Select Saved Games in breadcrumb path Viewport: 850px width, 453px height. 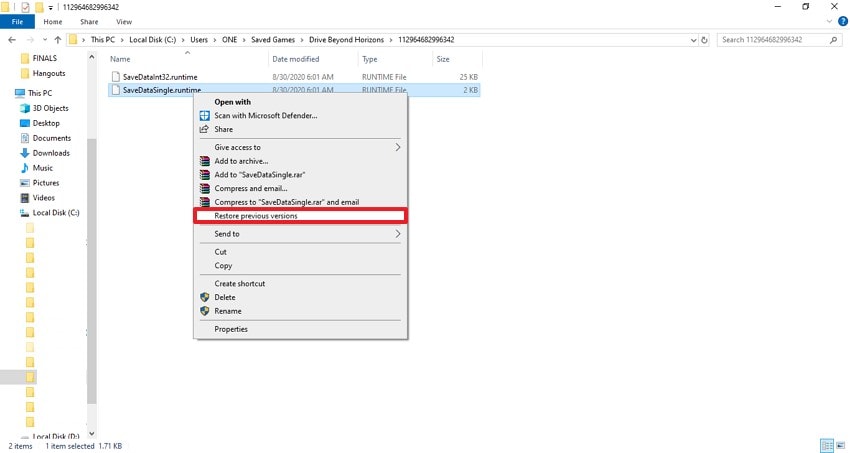tap(273, 40)
